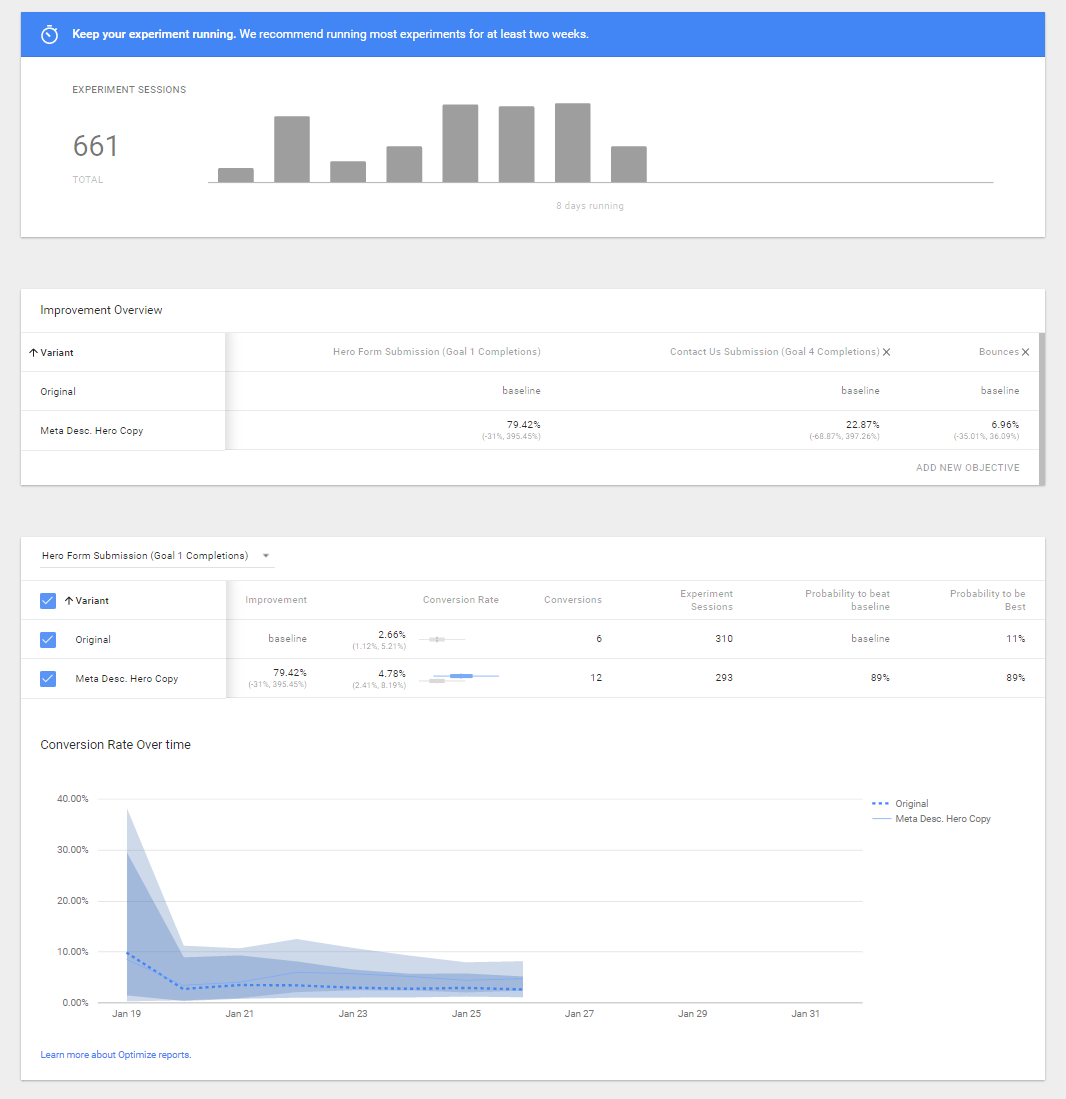Uncheck the Original variant checkbox
The image size is (1066, 1099).
pyautogui.click(x=48, y=639)
